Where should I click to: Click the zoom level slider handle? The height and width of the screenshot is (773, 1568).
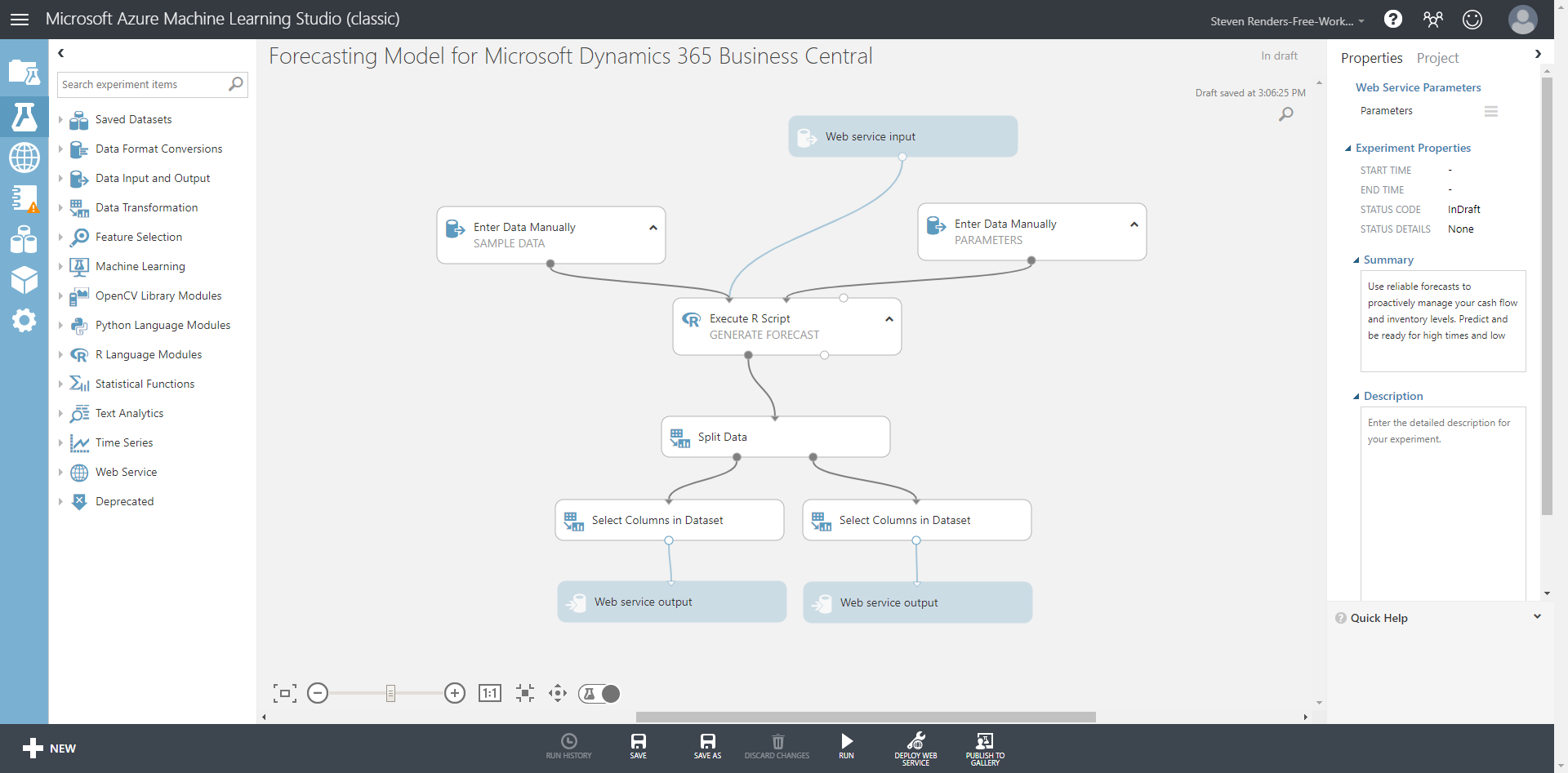(390, 694)
